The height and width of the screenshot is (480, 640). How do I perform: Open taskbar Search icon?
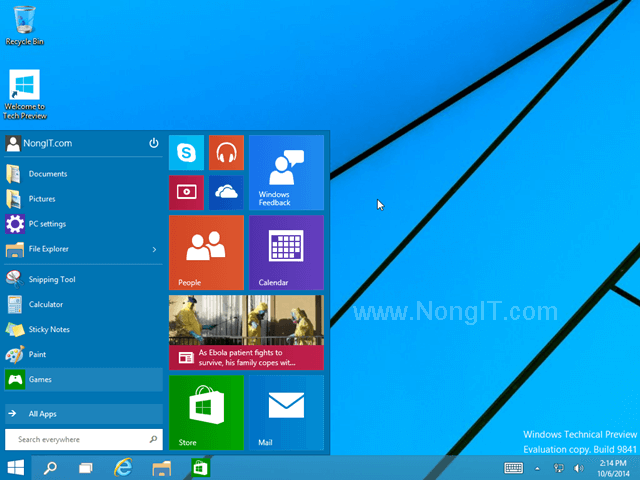coord(50,468)
